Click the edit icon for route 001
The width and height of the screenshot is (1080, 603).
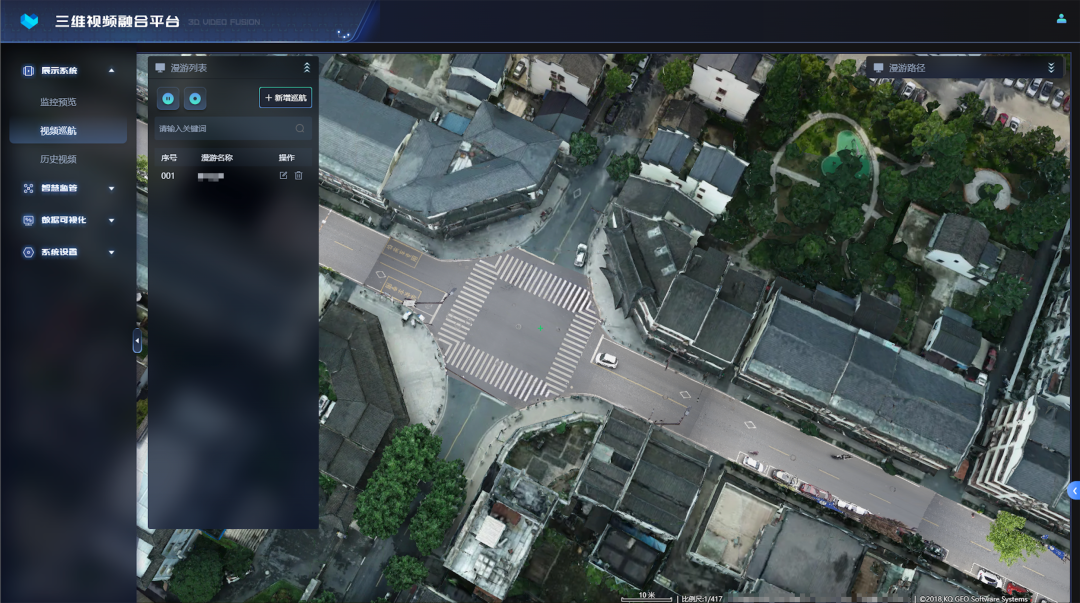[x=283, y=176]
